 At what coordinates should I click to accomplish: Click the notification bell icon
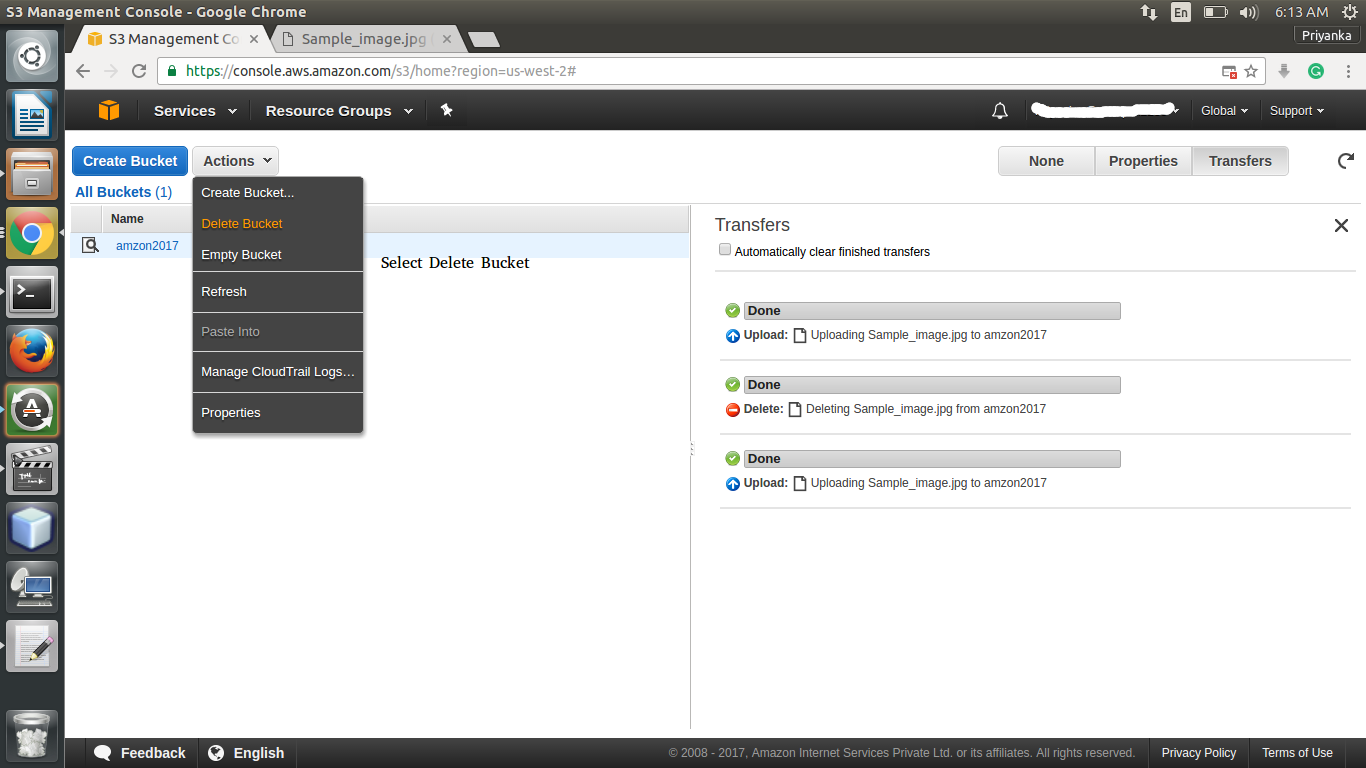(x=999, y=110)
